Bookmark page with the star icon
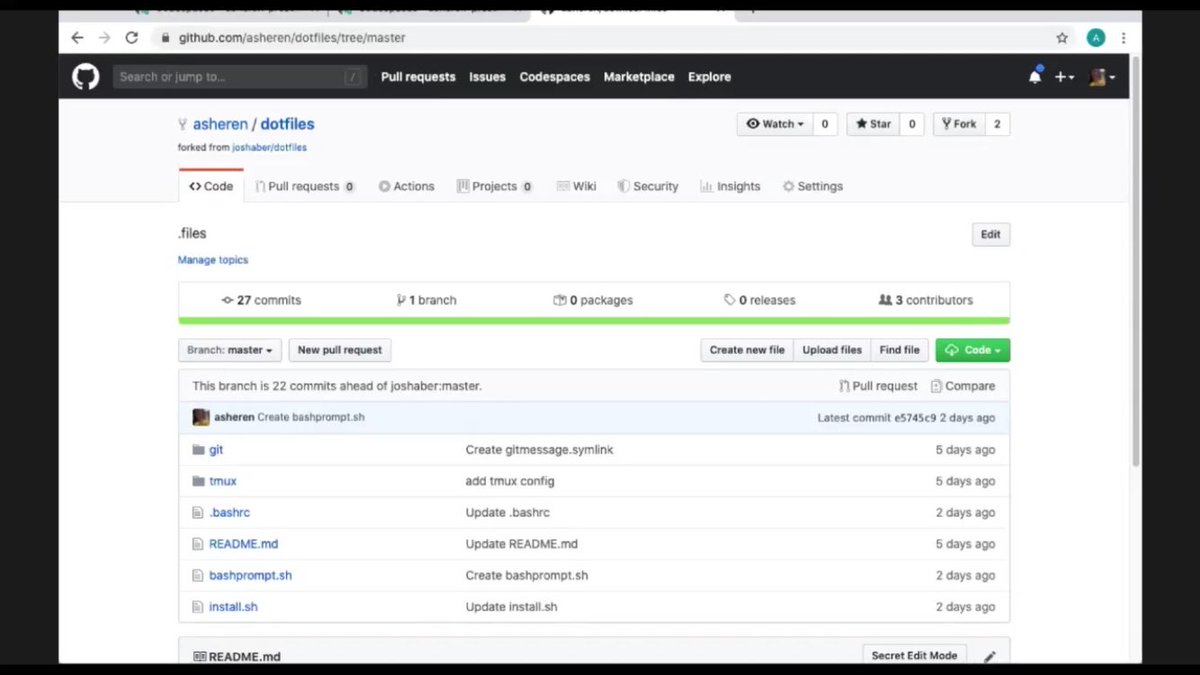 [1062, 38]
